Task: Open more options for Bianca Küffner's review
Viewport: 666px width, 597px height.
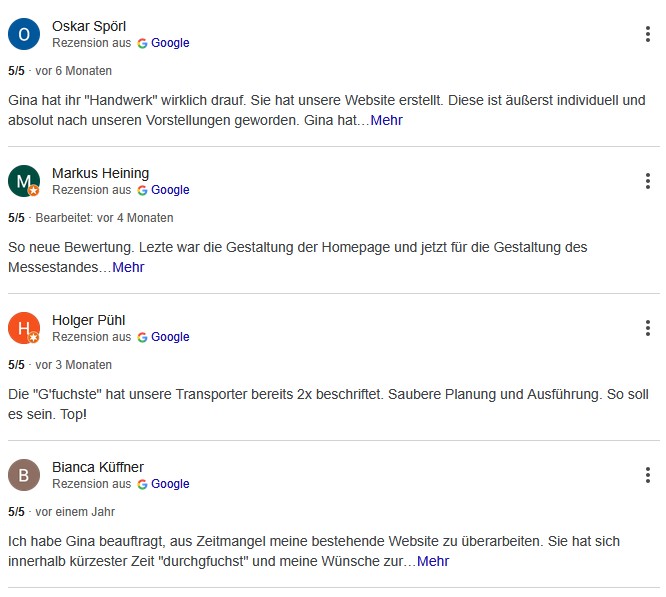Action: (648, 475)
